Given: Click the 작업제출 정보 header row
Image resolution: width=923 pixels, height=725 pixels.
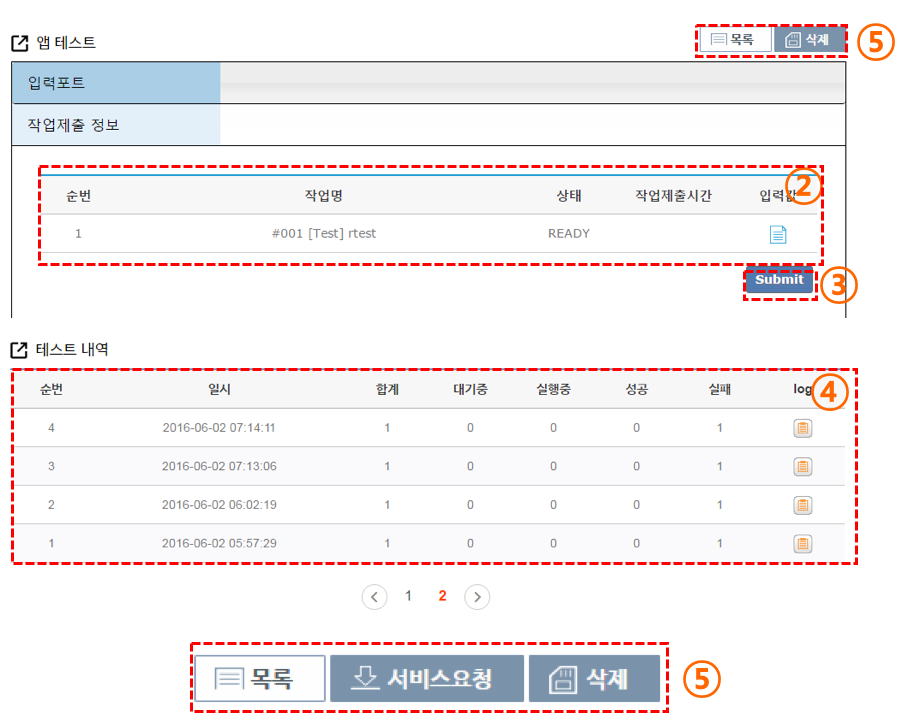Looking at the screenshot, I should (429, 125).
